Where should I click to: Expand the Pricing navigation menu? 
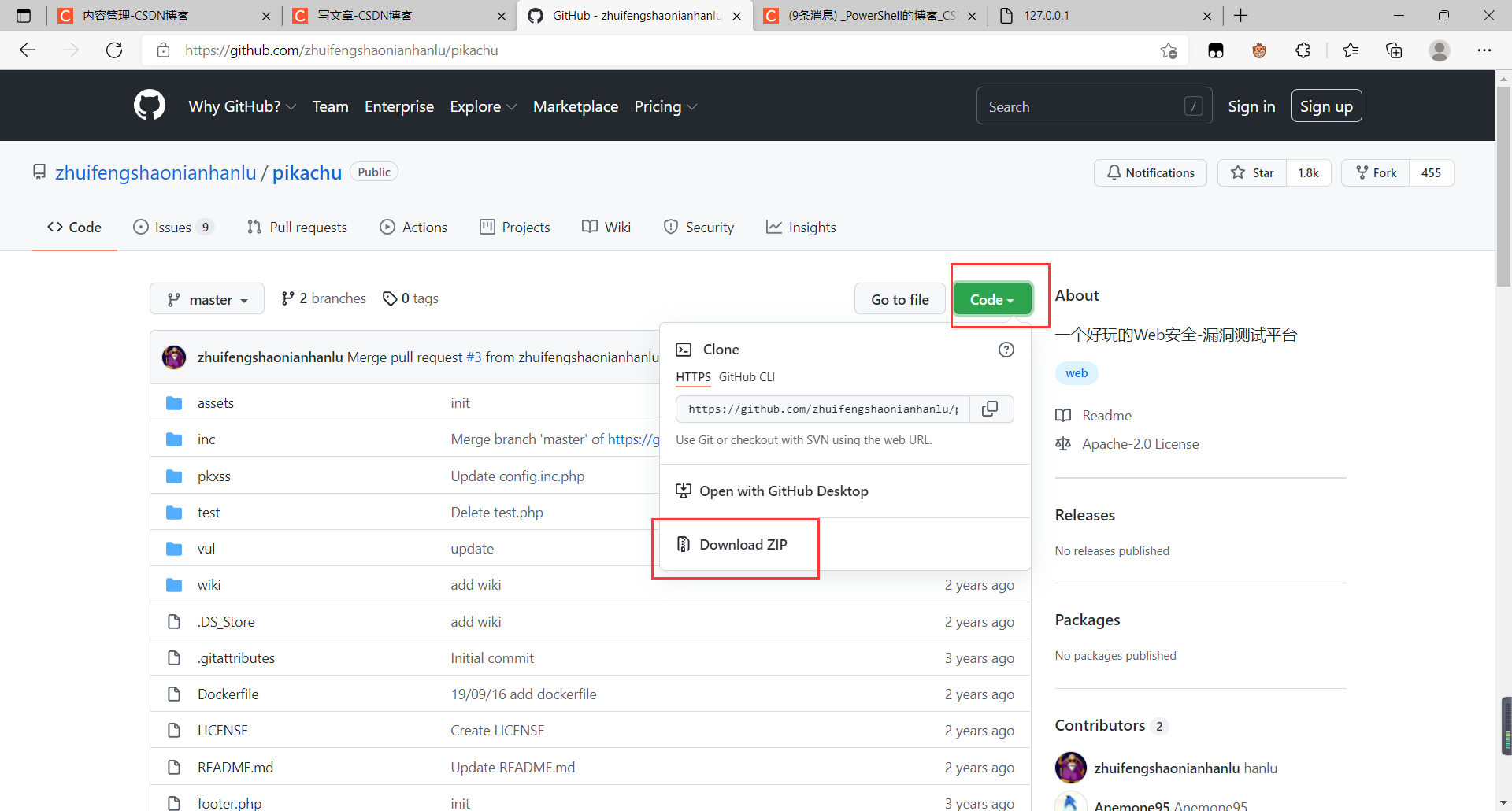[665, 106]
